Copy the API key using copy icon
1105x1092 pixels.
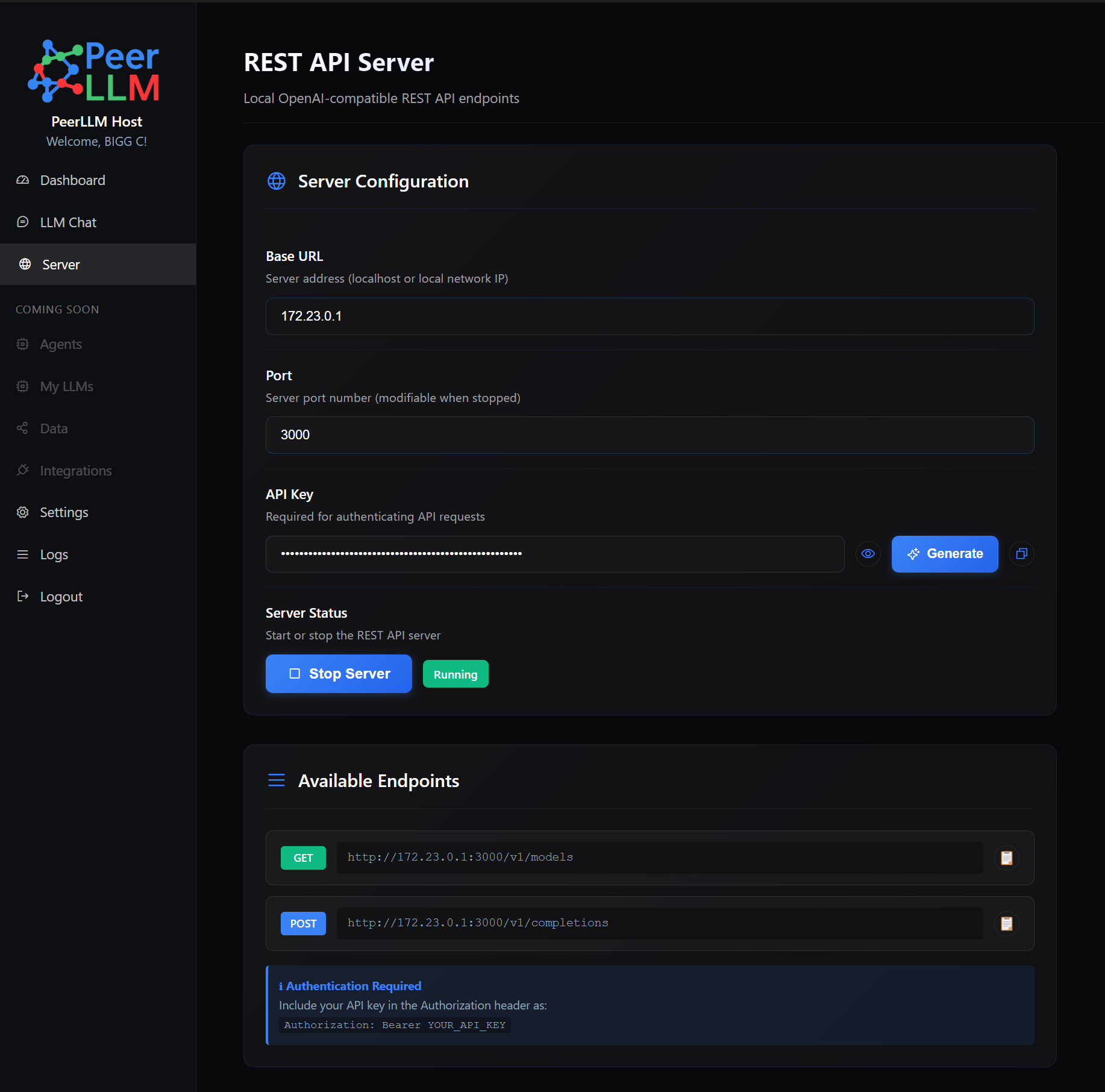(1021, 554)
